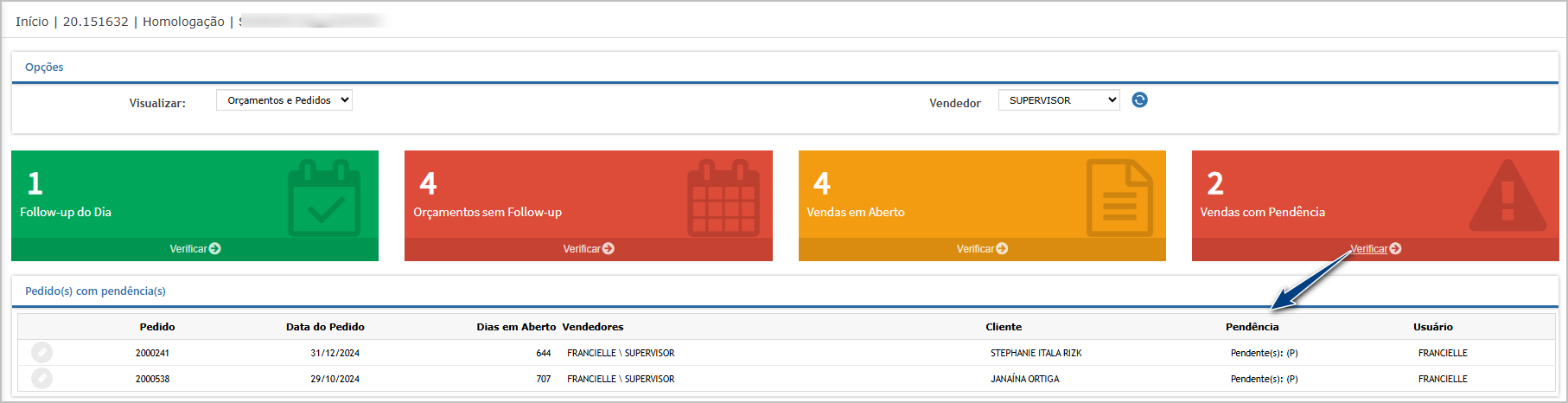Click the Cliente column header

1004,327
